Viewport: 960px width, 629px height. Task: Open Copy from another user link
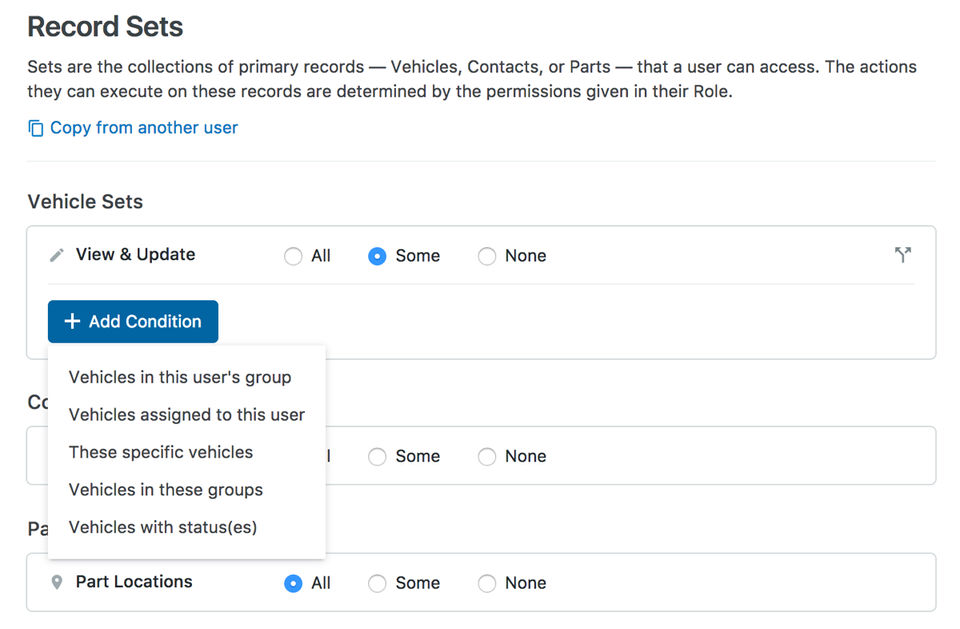pos(144,128)
